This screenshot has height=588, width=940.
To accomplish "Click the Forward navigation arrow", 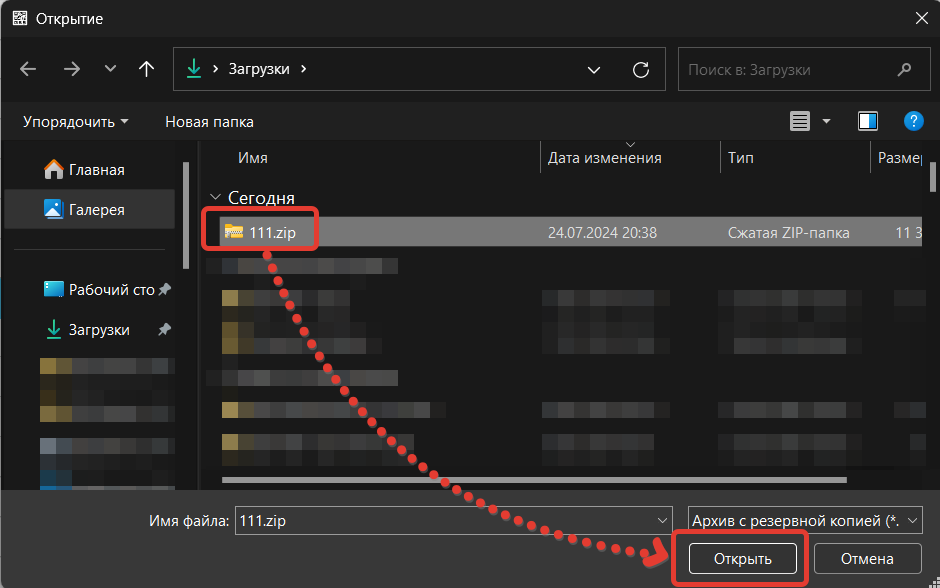I will [x=71, y=70].
